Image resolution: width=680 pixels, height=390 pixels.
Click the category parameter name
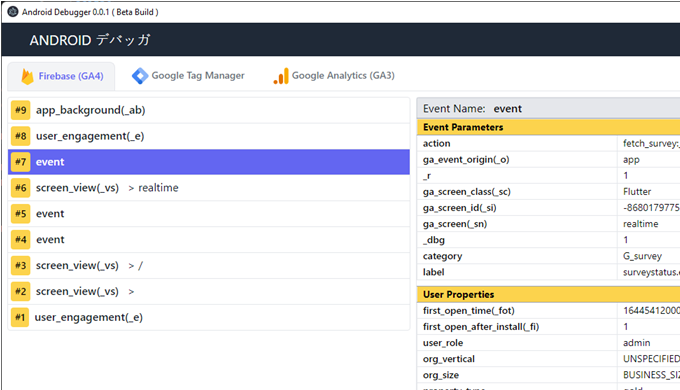pos(442,256)
